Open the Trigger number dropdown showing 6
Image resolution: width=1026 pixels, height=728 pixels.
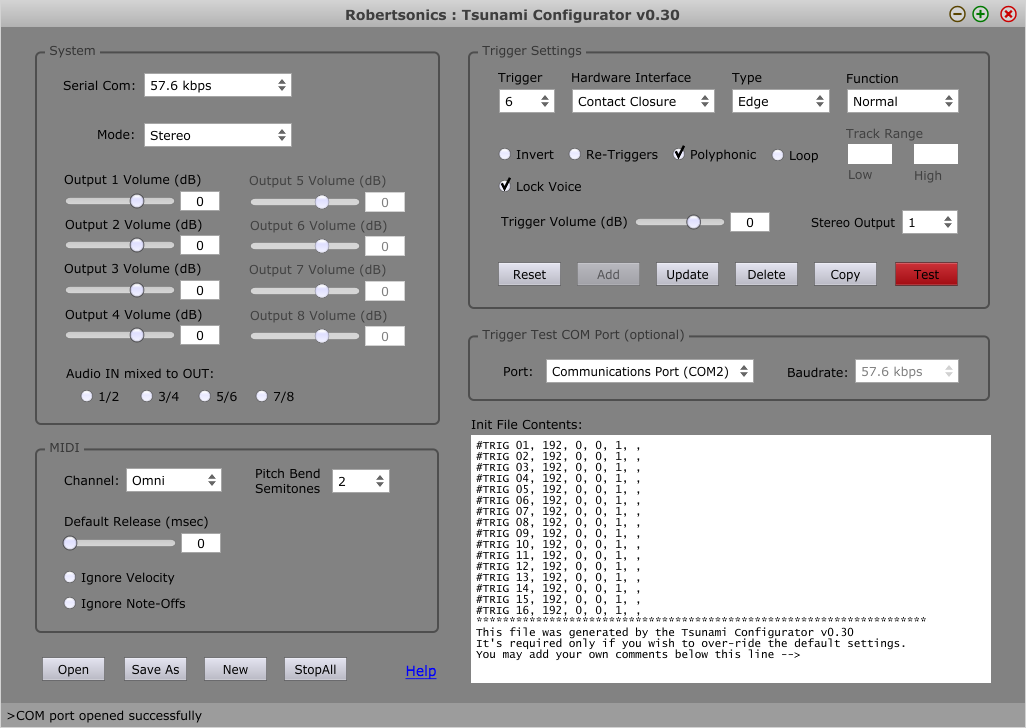click(526, 101)
